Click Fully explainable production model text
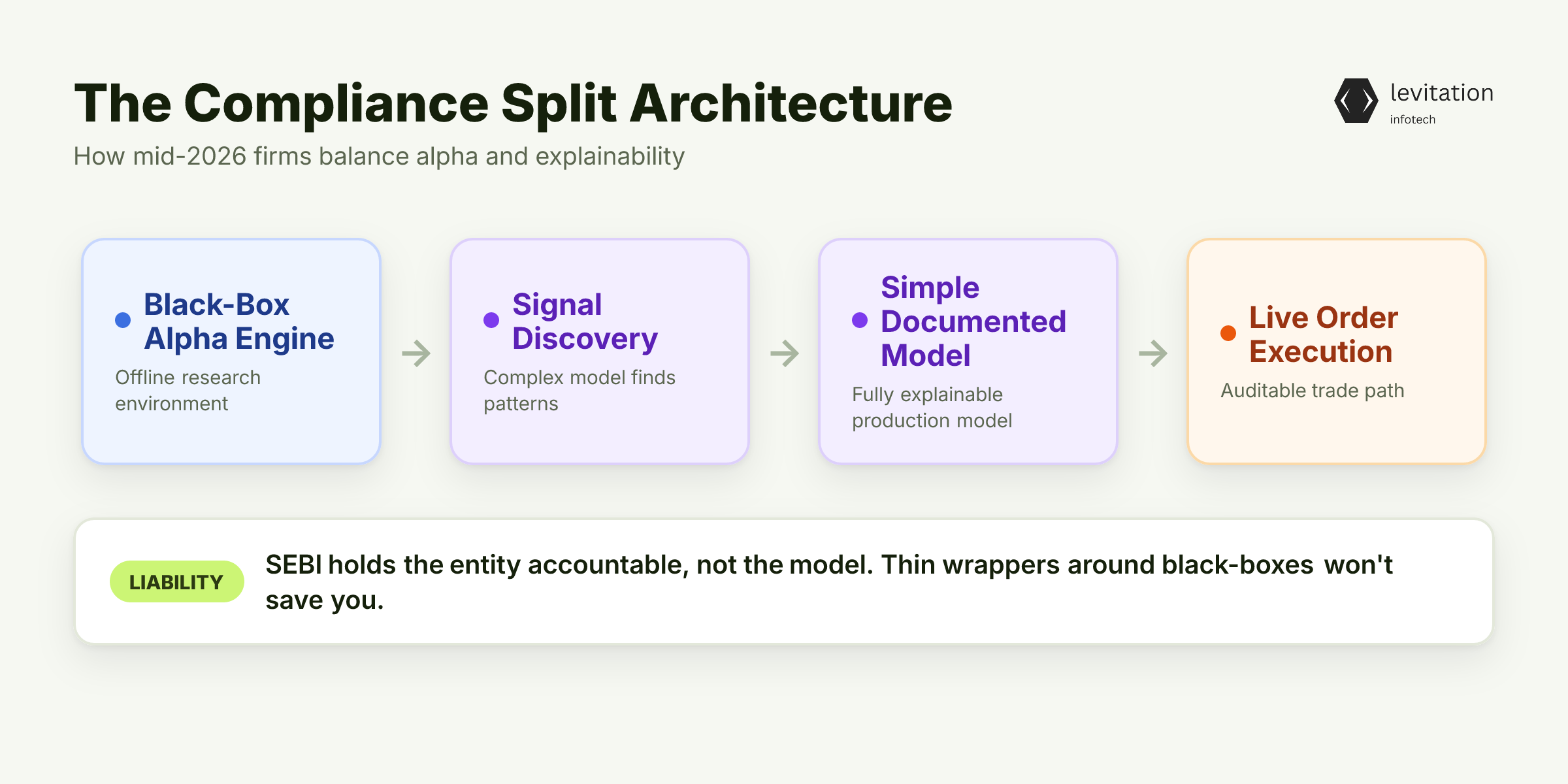 [932, 408]
